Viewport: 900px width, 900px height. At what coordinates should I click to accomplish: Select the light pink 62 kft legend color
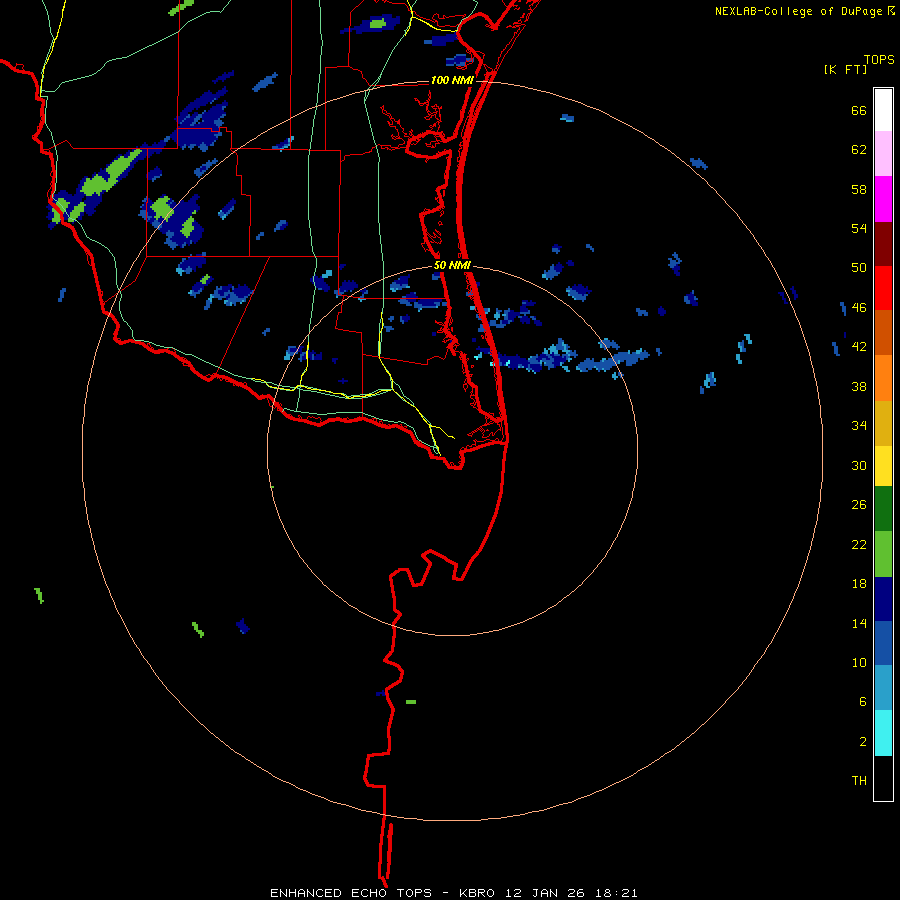(883, 154)
